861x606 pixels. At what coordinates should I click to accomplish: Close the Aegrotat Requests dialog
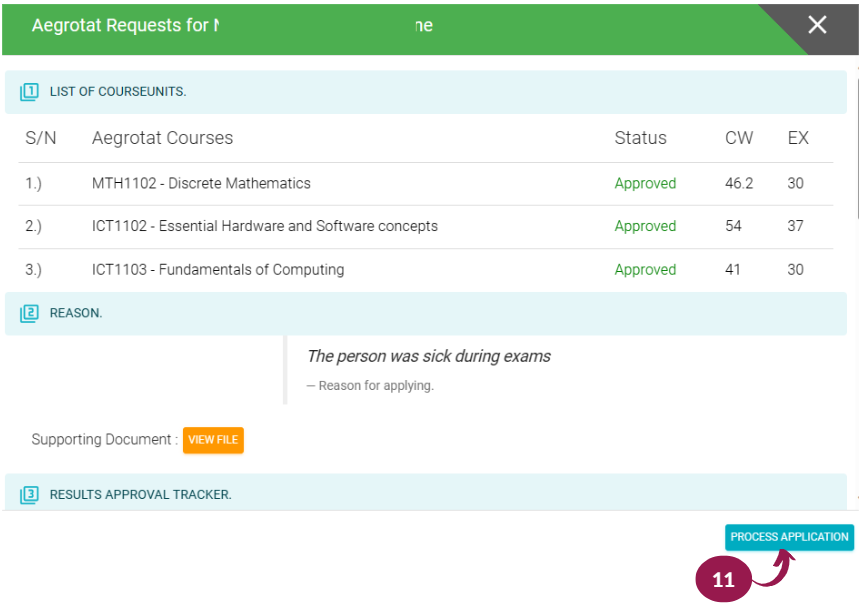coord(817,26)
